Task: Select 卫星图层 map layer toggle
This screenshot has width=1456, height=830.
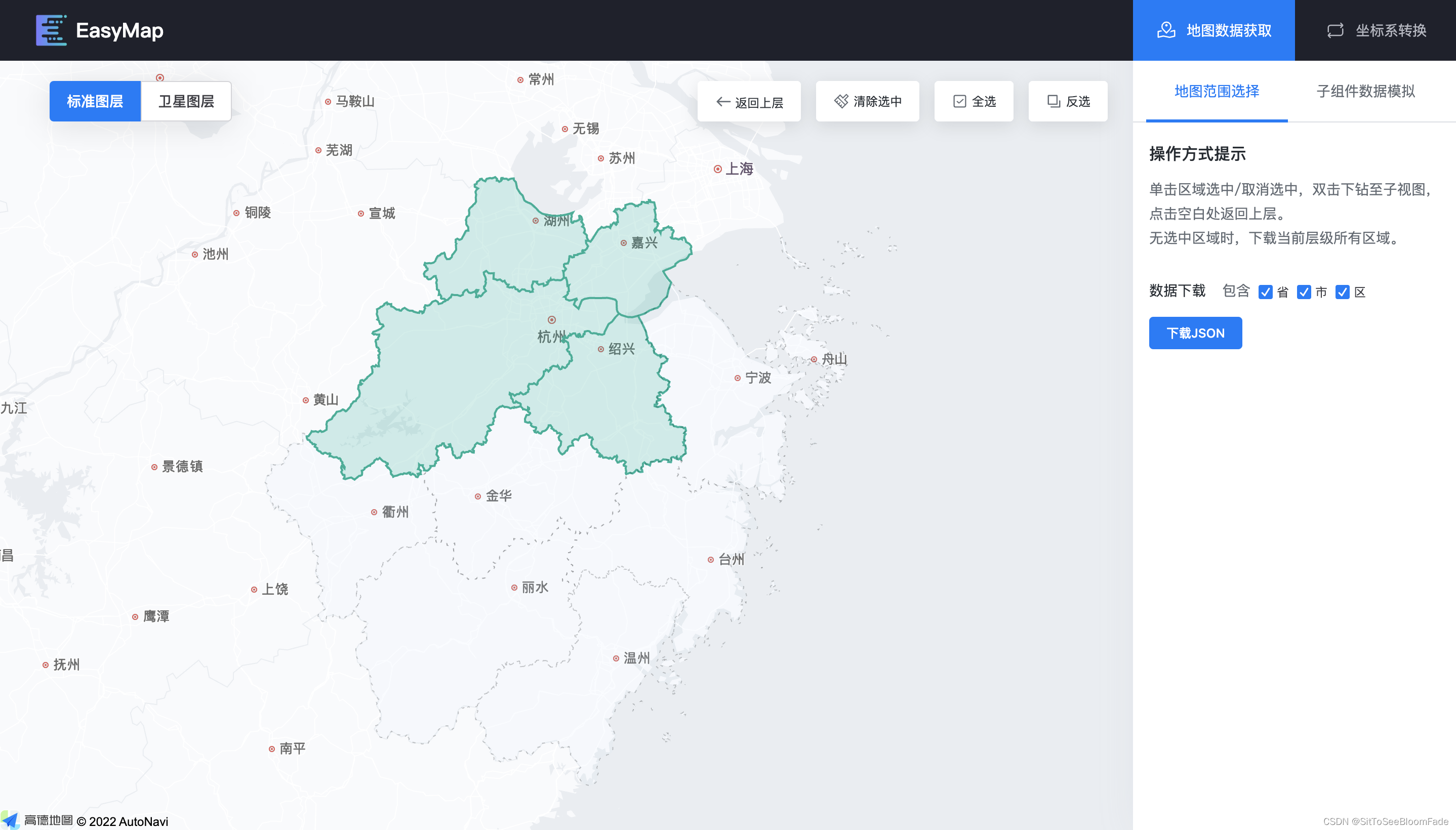Action: 188,101
